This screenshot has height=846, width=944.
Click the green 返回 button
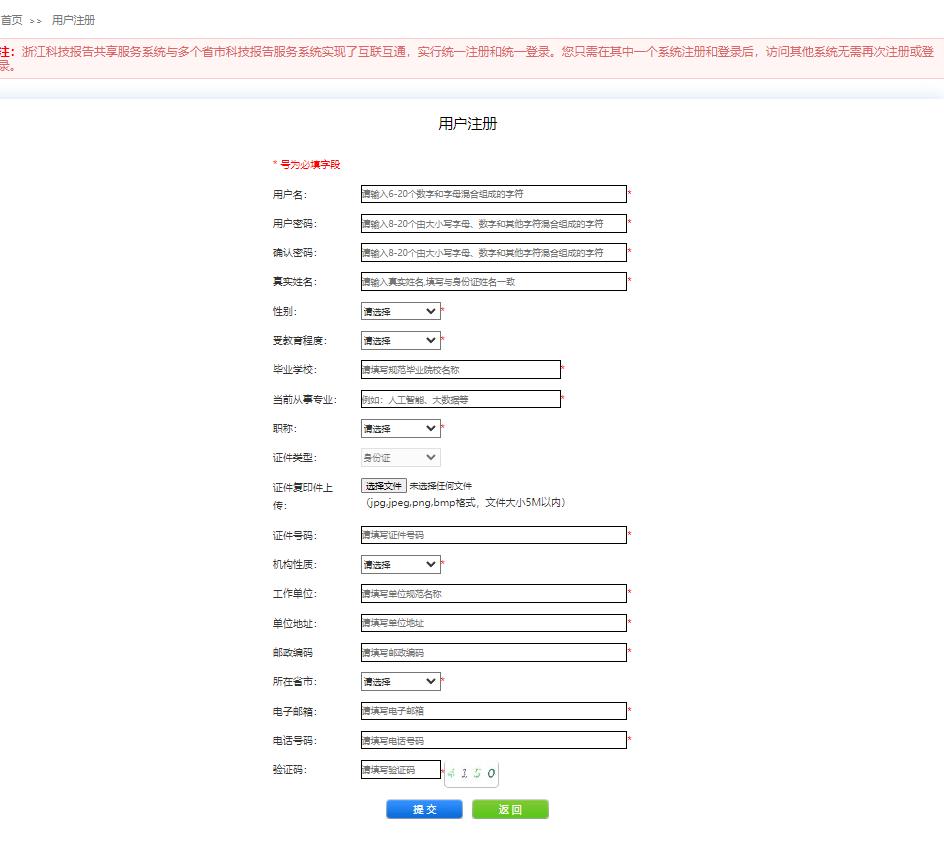pyautogui.click(x=510, y=810)
